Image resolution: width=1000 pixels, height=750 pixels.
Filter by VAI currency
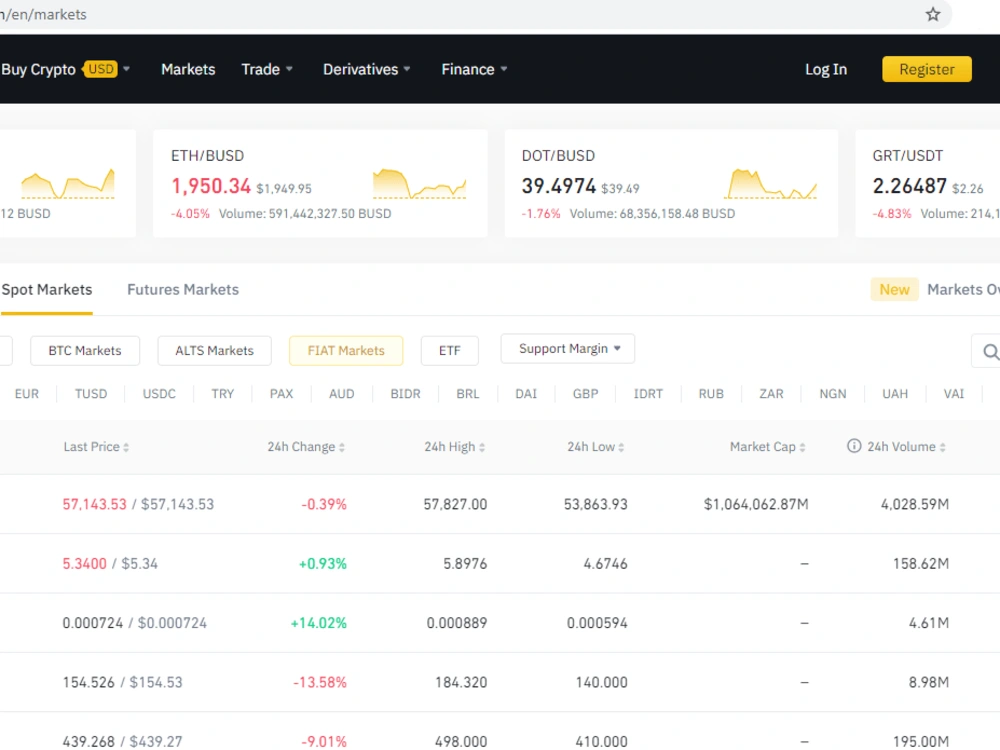954,393
